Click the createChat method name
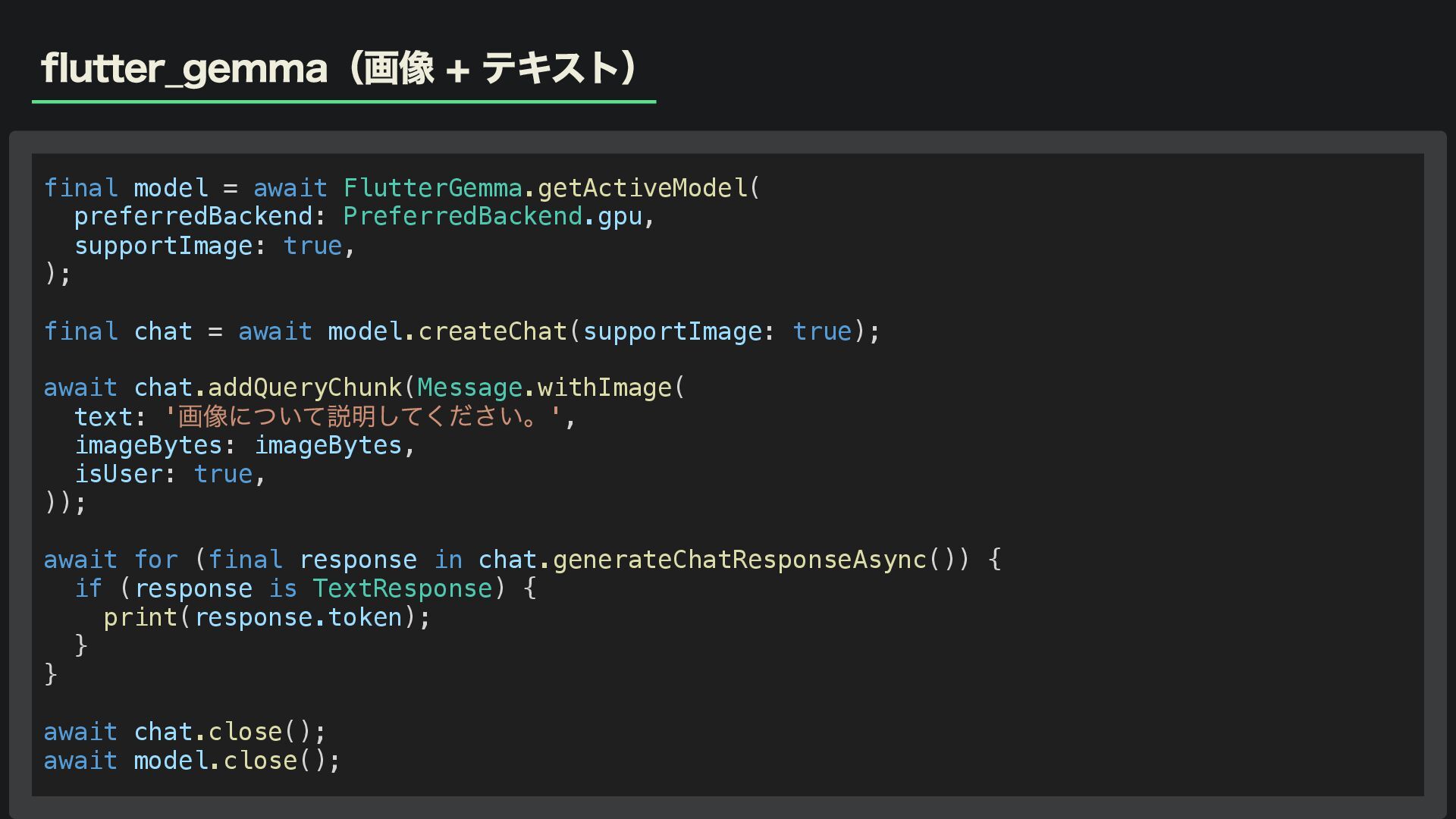The image size is (1456, 819). pyautogui.click(x=493, y=331)
